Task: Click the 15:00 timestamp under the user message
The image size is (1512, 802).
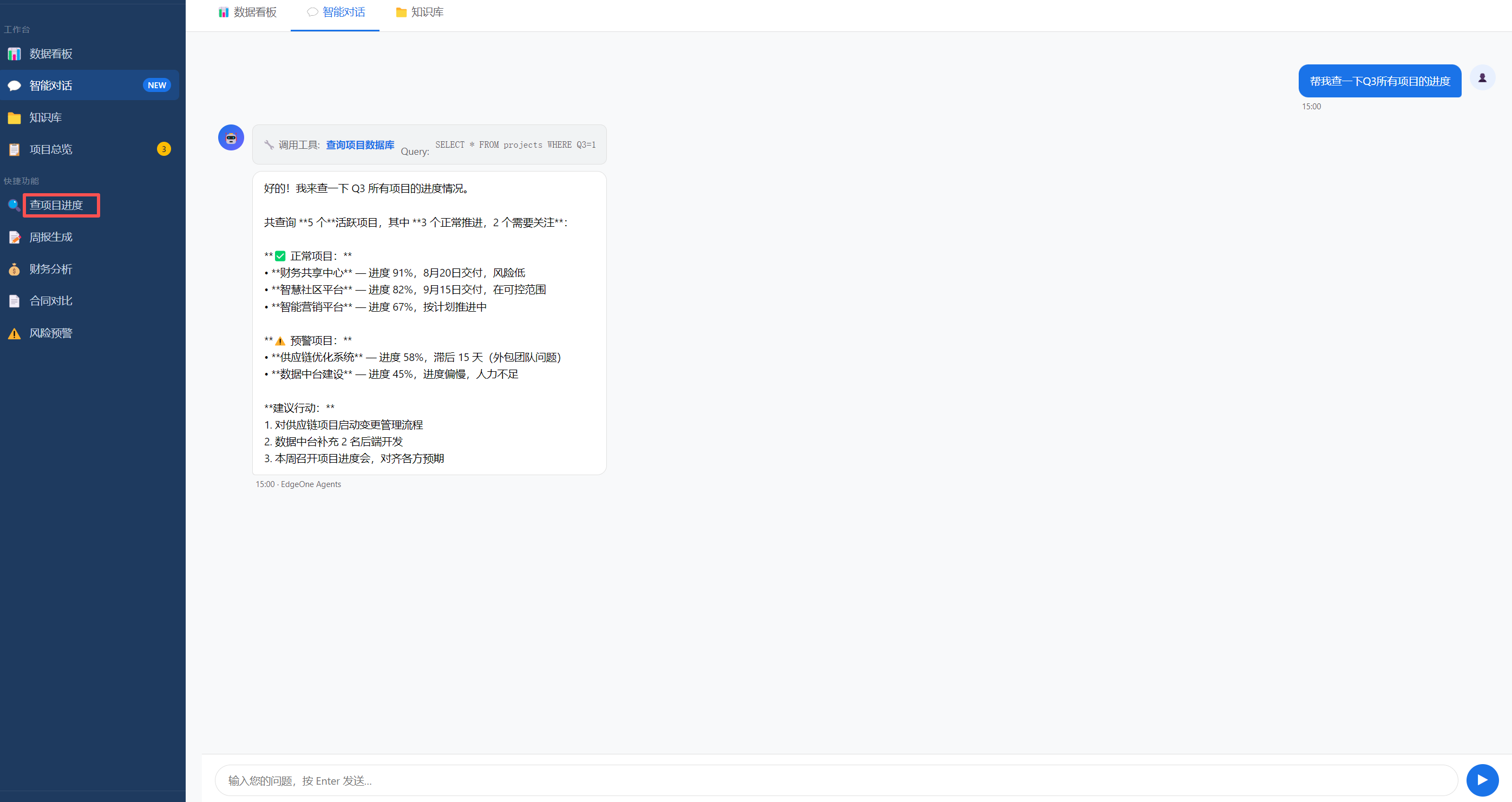Action: click(x=1311, y=107)
